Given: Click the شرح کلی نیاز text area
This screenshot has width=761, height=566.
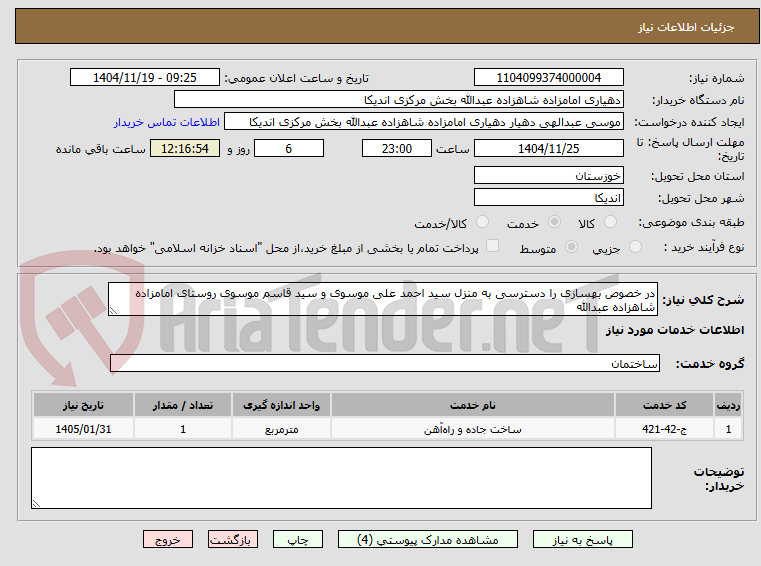Looking at the screenshot, I should (x=382, y=300).
